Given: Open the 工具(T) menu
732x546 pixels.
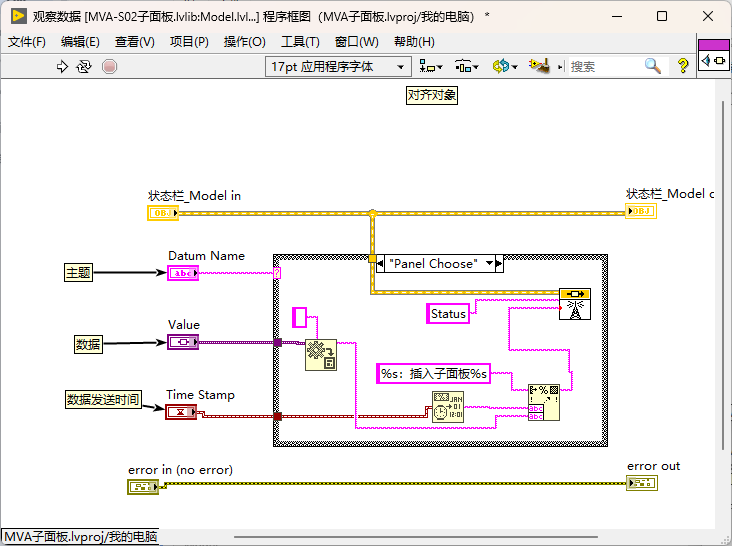Looking at the screenshot, I should point(300,42).
